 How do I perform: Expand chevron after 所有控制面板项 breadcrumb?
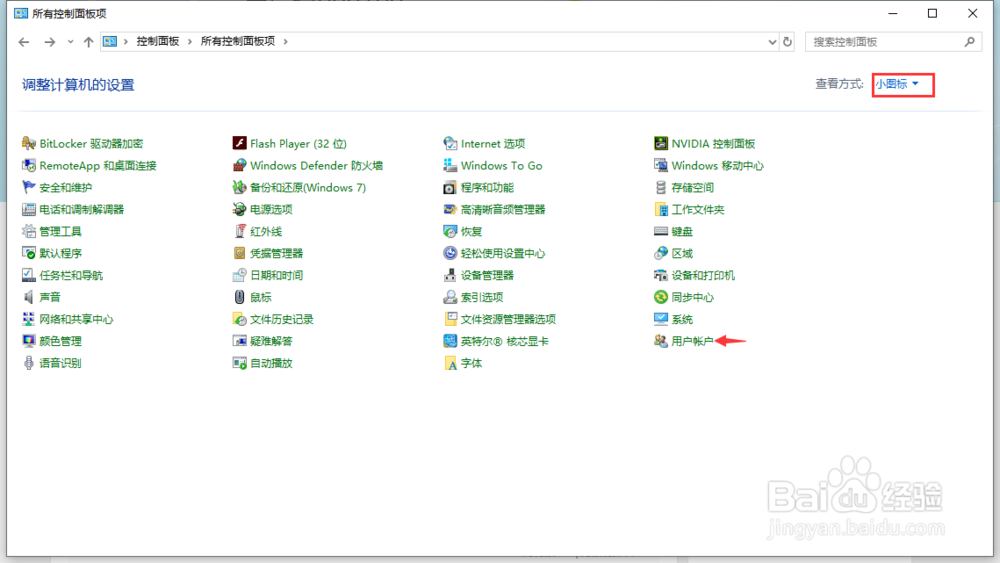pyautogui.click(x=286, y=41)
